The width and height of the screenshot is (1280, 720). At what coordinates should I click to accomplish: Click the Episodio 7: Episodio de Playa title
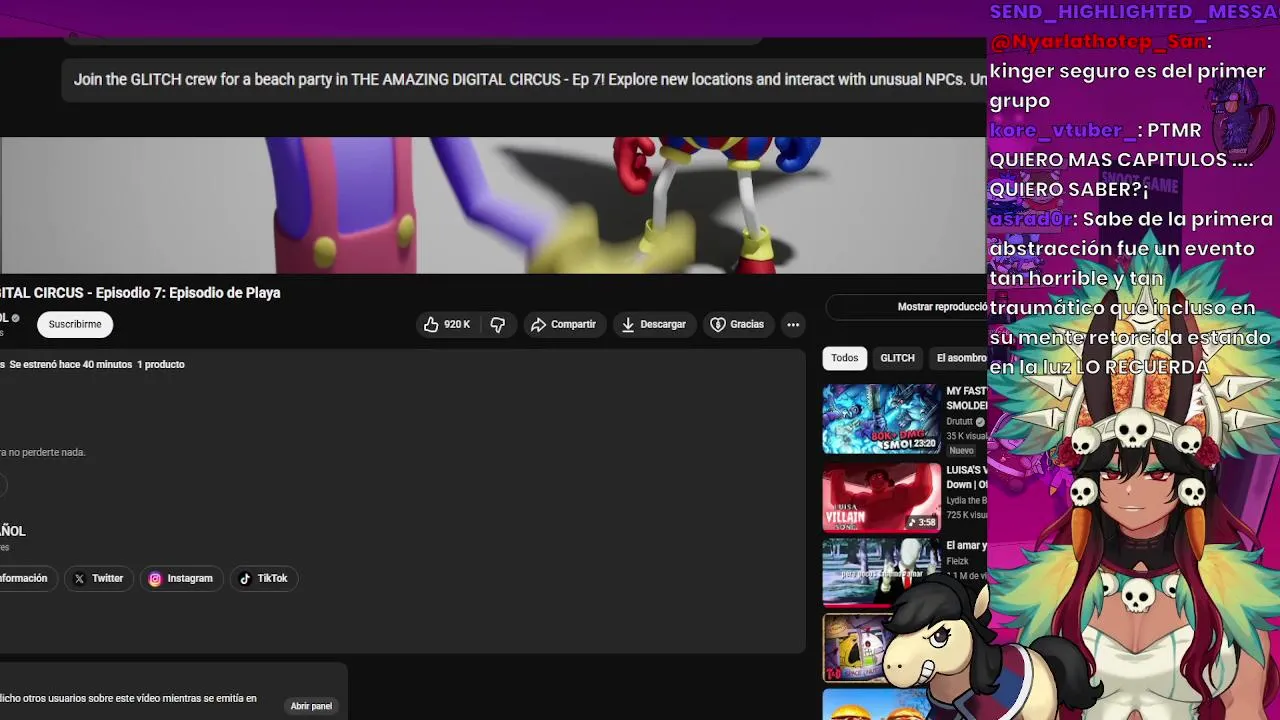(x=140, y=293)
